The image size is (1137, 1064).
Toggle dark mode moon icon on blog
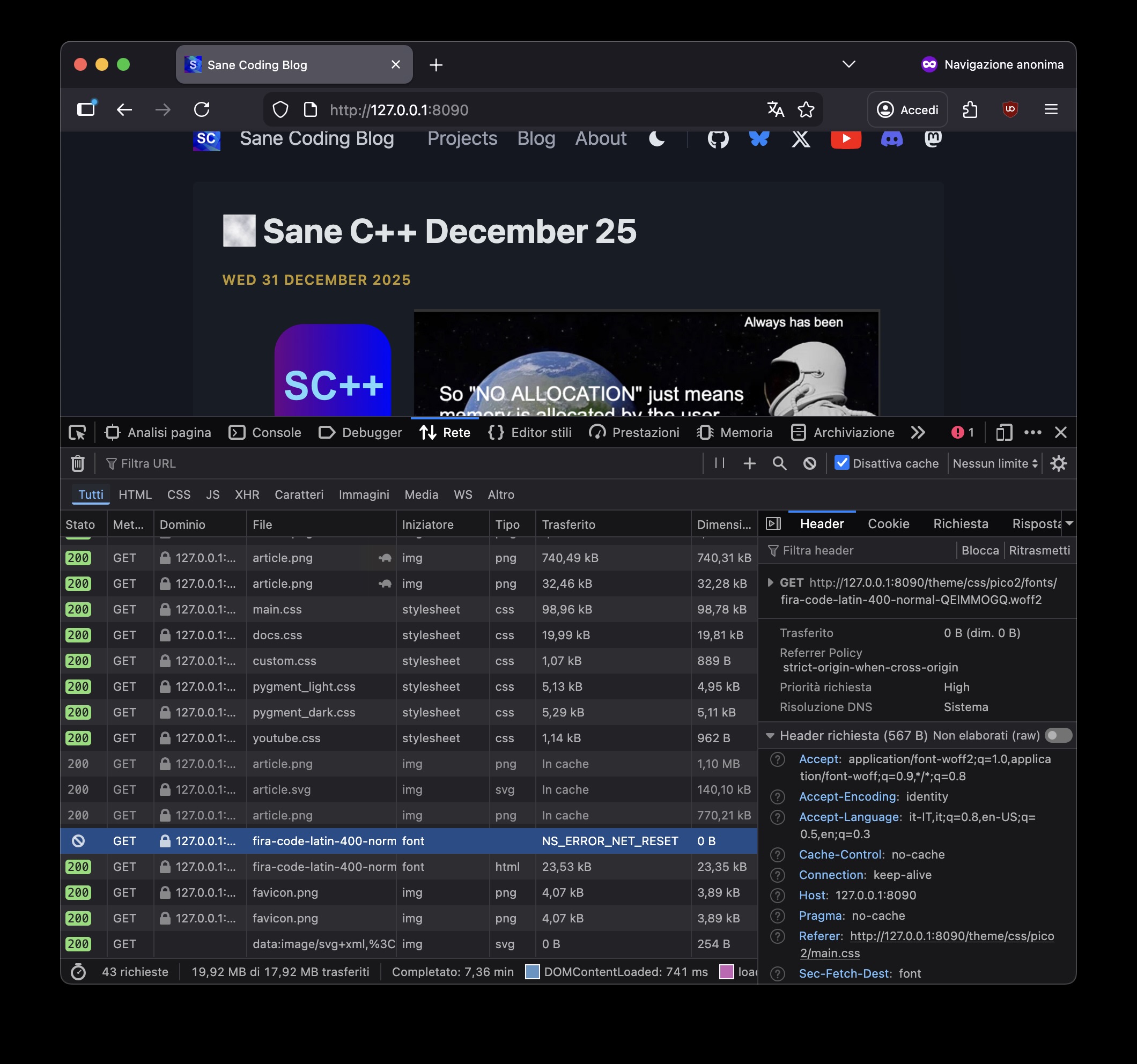pos(656,138)
